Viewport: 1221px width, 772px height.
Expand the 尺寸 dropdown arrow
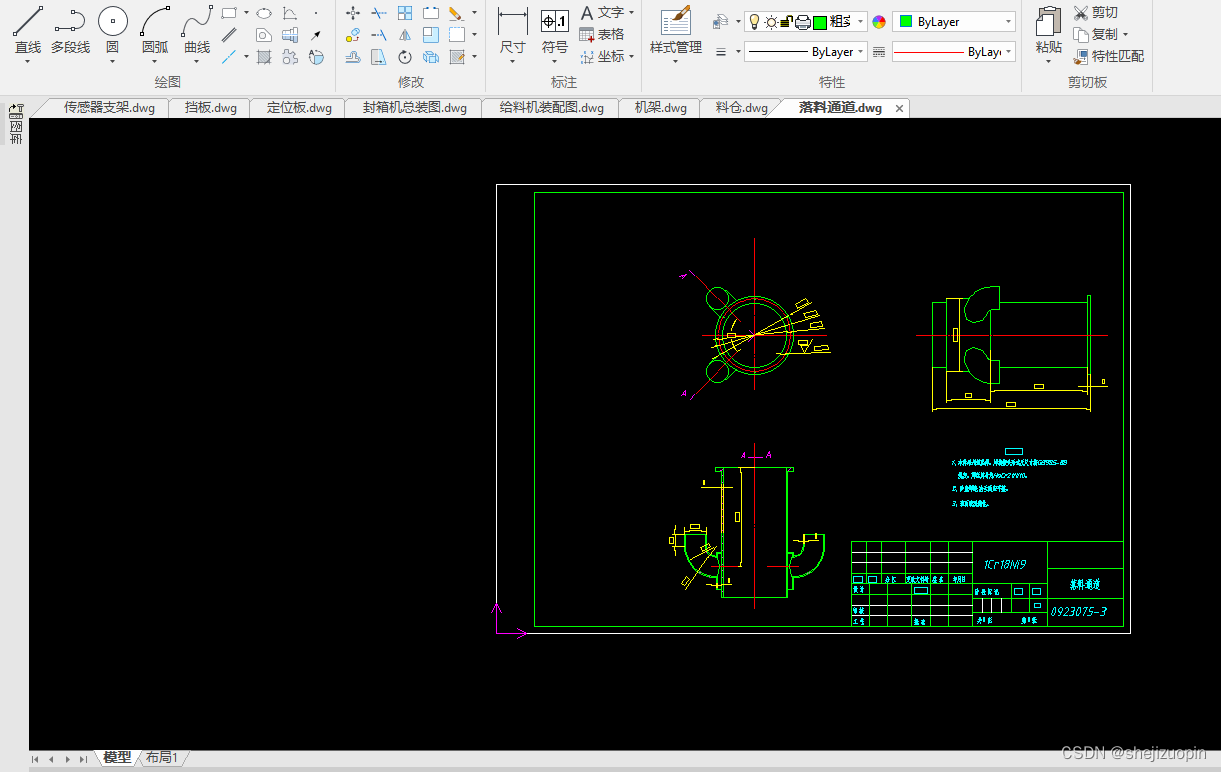pyautogui.click(x=512, y=61)
